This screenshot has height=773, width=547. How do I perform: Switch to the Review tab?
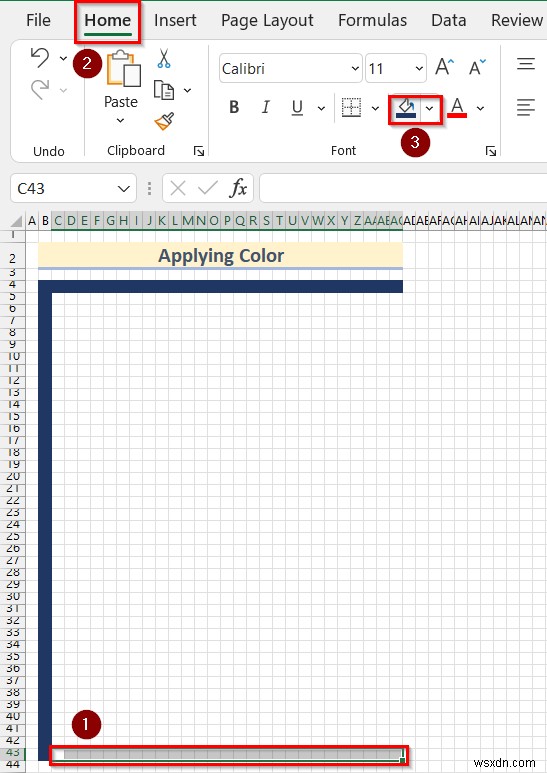tap(517, 20)
